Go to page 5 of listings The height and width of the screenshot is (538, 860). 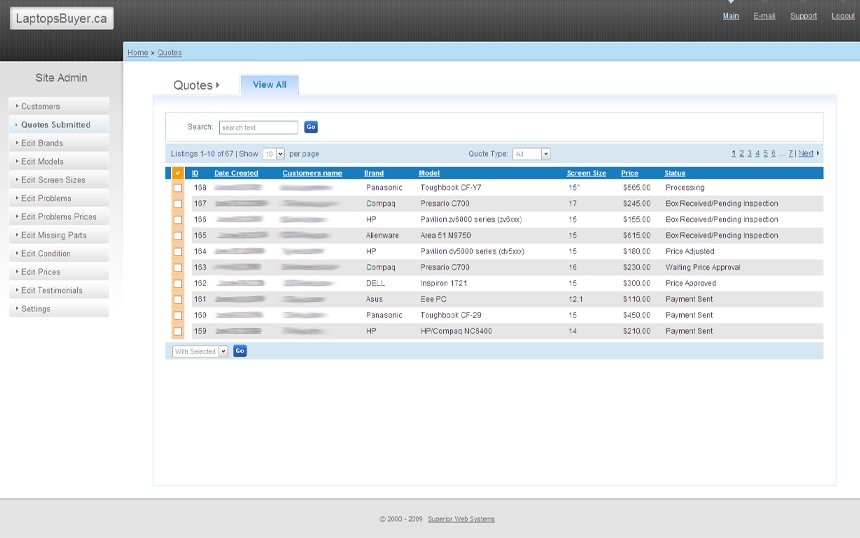766,154
